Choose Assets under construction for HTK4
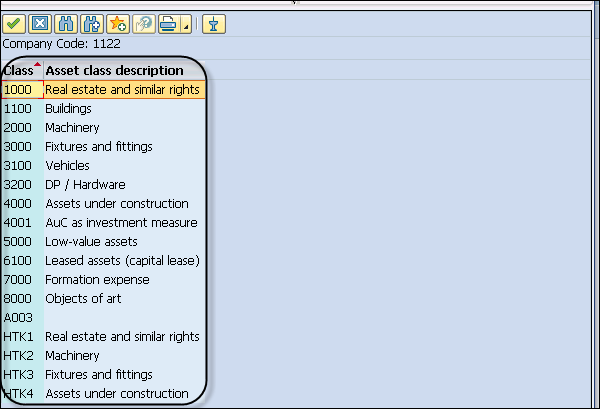This screenshot has width=600, height=409. (117, 394)
